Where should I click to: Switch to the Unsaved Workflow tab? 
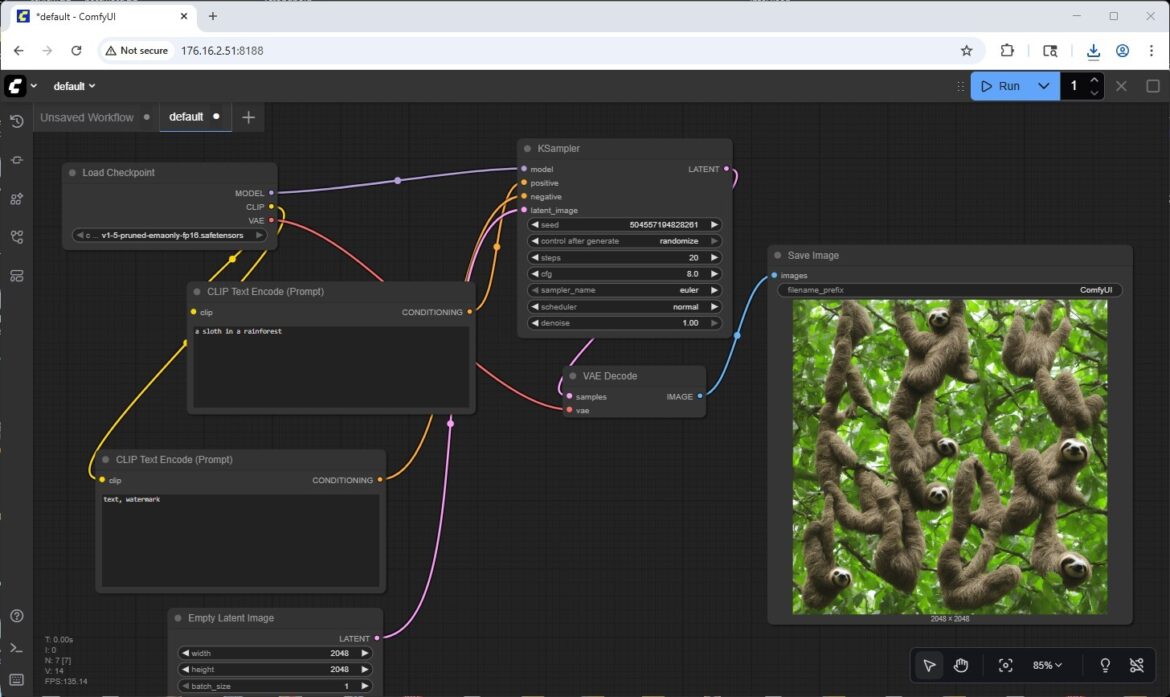(86, 117)
